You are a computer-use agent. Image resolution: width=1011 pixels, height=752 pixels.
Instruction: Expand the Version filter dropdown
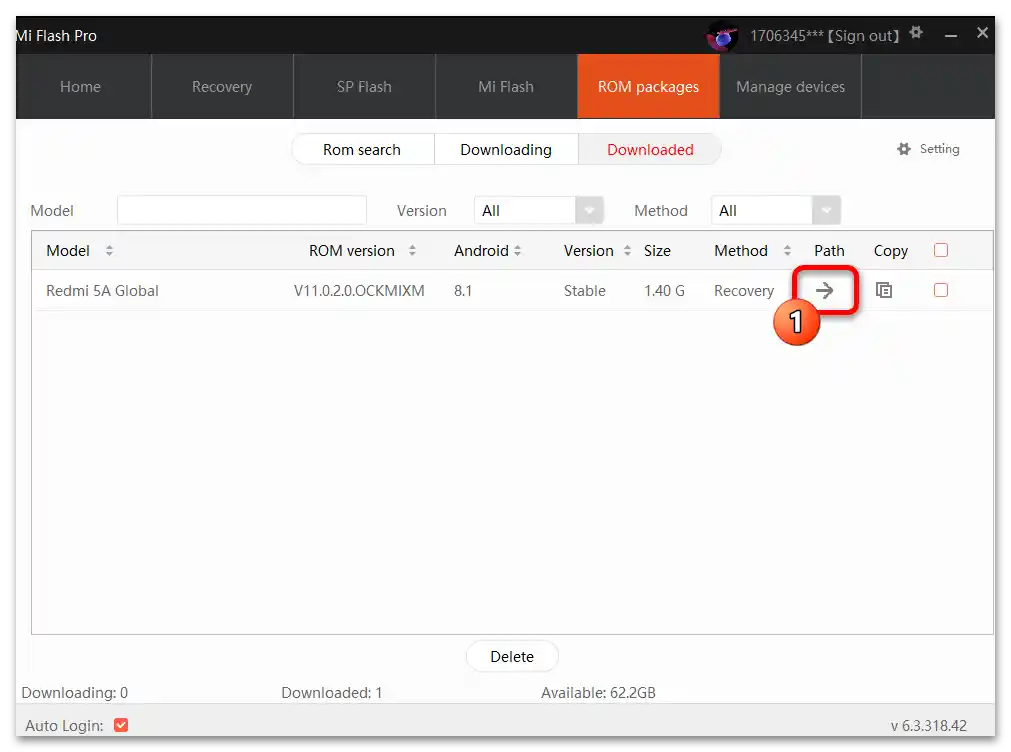coord(589,210)
